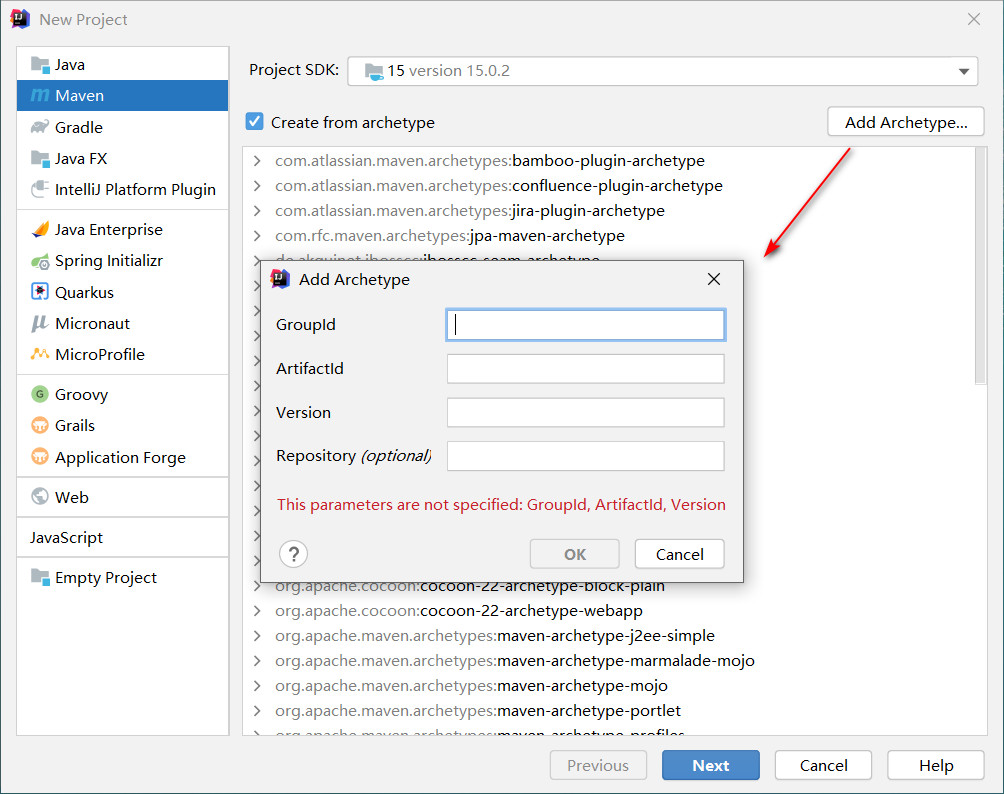1004x794 pixels.
Task: Click the Quarkus project icon
Action: 40,293
